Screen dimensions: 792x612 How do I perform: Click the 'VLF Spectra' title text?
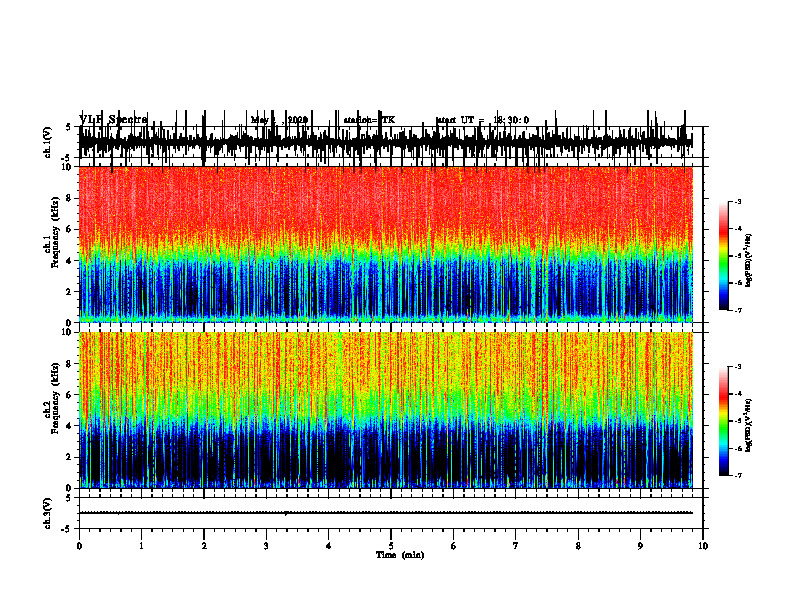(x=113, y=120)
